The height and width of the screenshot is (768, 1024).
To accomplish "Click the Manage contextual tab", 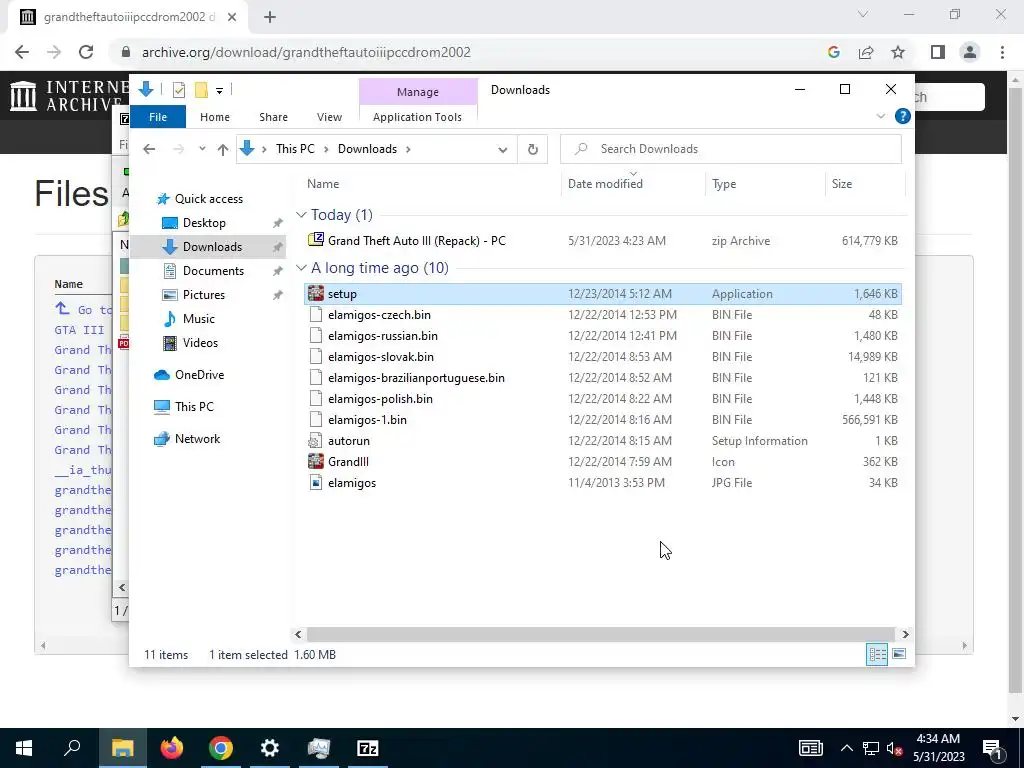I will pos(418,92).
